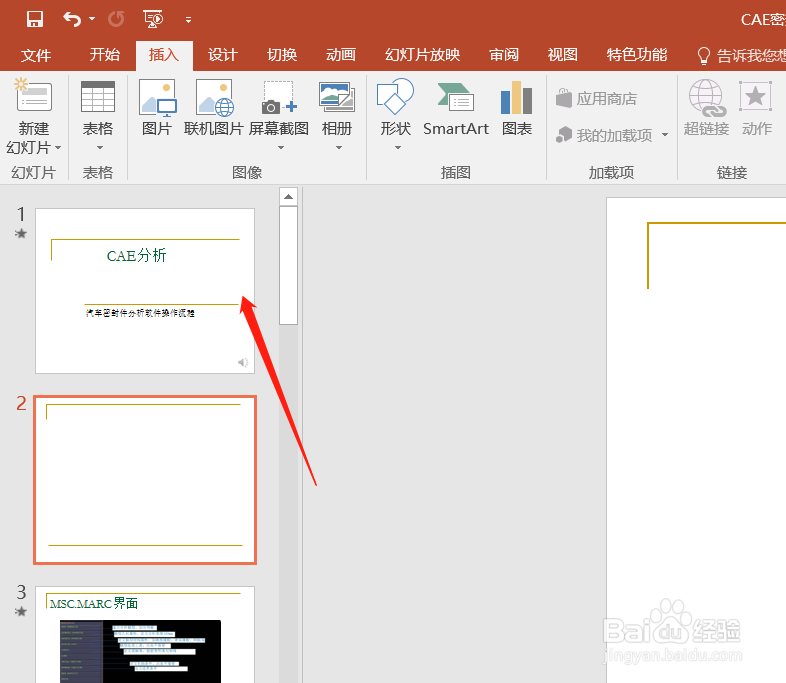The height and width of the screenshot is (683, 786).
Task: Switch to the 设计 ribbon tab
Action: pyautogui.click(x=223, y=54)
